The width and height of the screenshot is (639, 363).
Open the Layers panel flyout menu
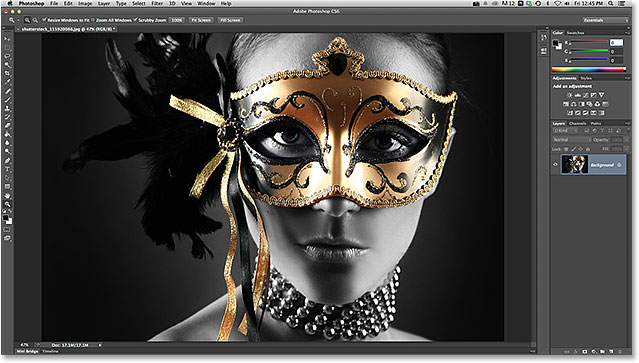[x=628, y=123]
